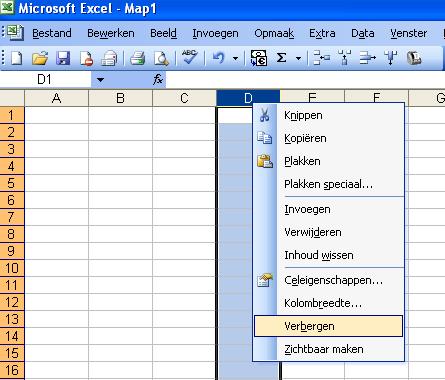The width and height of the screenshot is (445, 380).
Task: Create a new blank workbook
Action: tap(17, 59)
